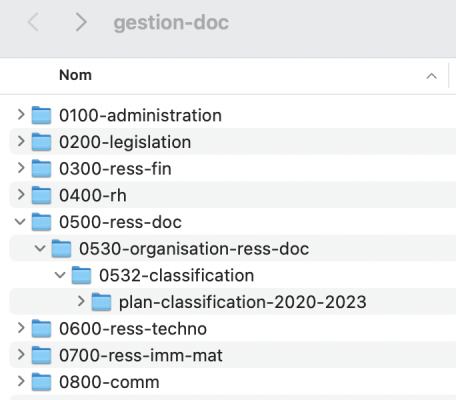Click the 0532-classification folder icon

[81, 275]
